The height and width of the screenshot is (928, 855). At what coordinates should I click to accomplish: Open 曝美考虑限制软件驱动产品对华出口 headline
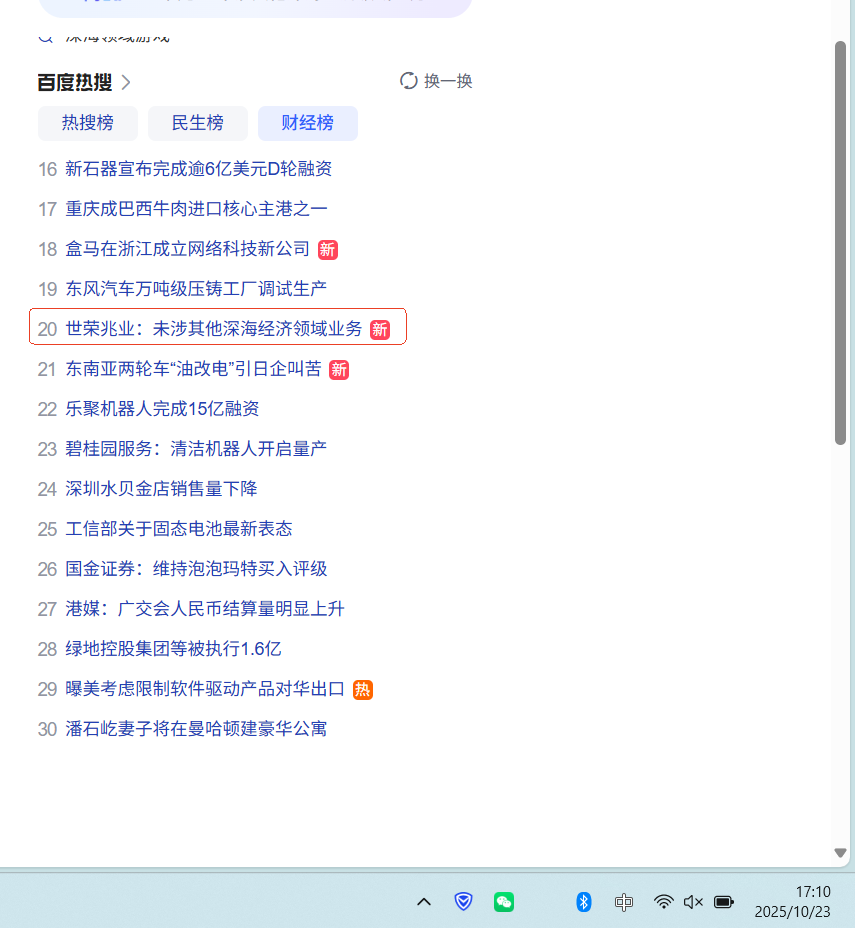point(205,689)
